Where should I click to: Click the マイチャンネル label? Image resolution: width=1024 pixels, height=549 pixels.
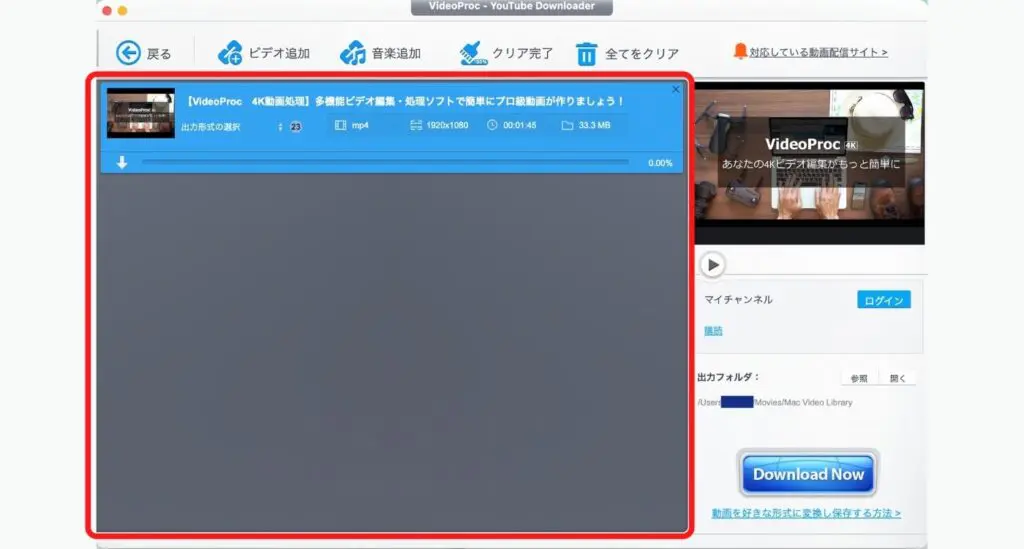pyautogui.click(x=738, y=300)
